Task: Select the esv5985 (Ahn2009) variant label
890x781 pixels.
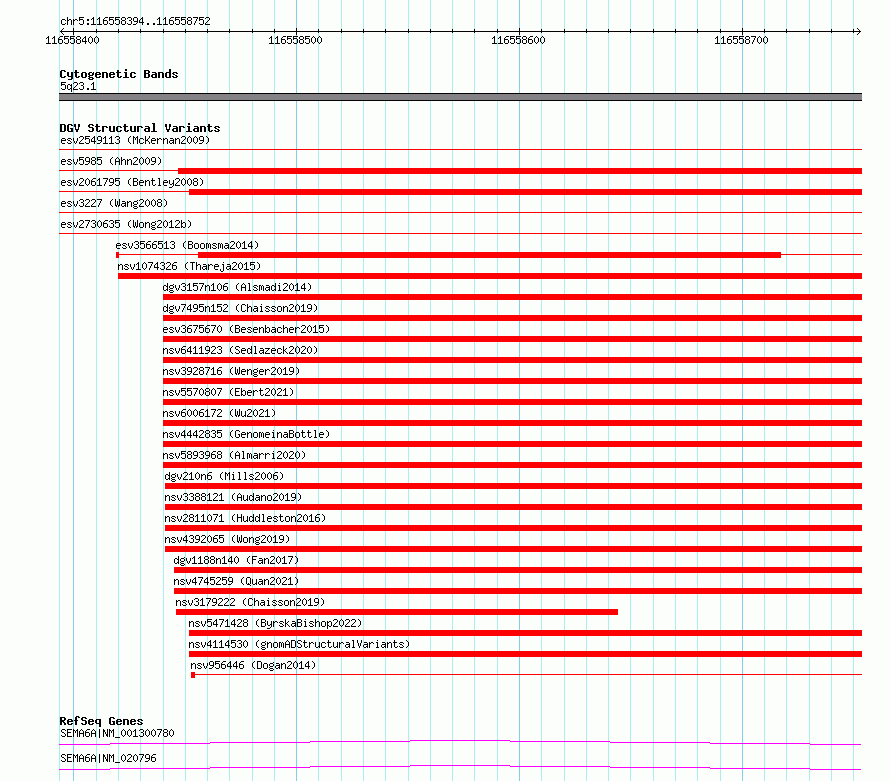Action: click(x=111, y=161)
